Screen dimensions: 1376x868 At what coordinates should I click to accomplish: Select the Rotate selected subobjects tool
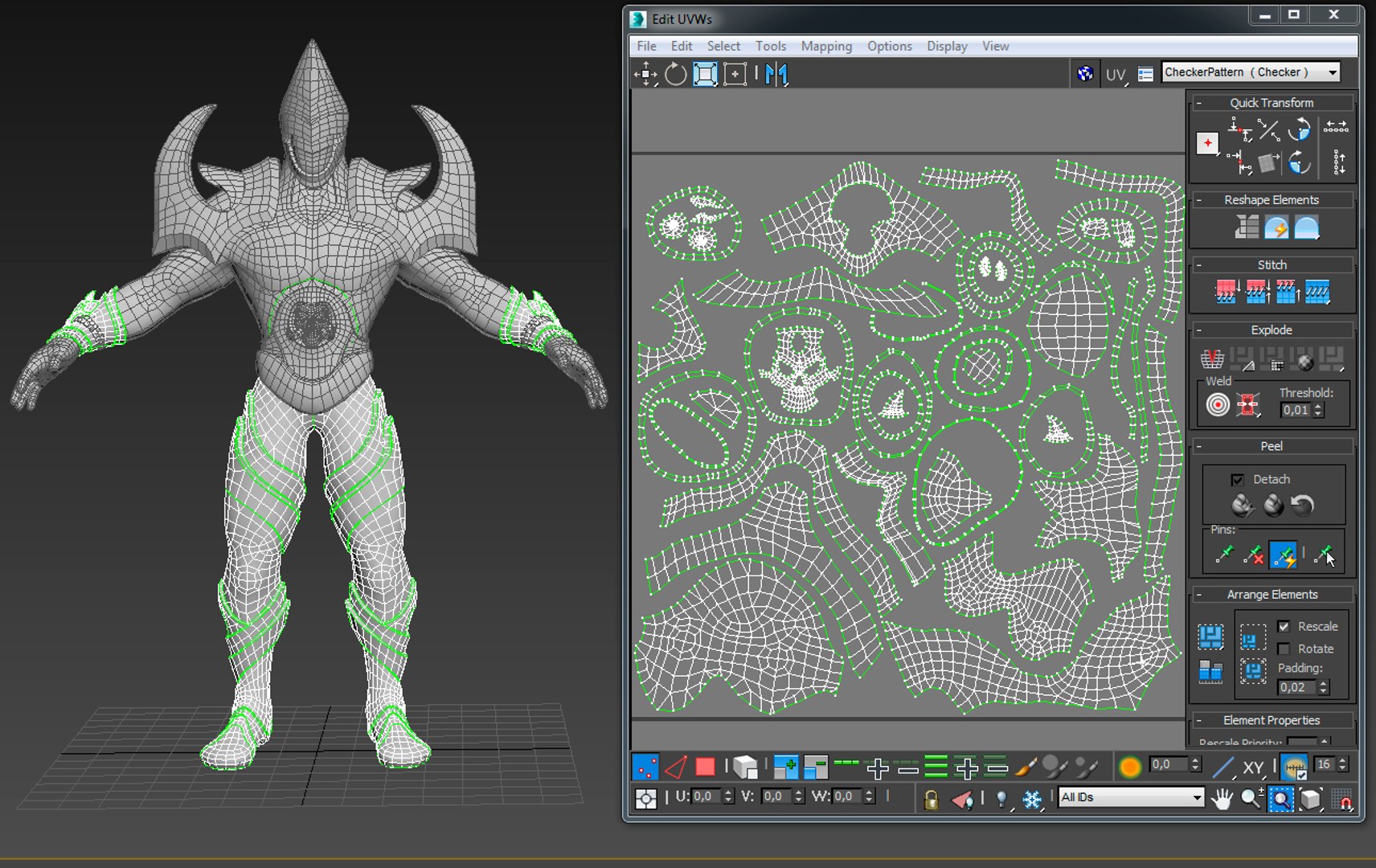(x=676, y=74)
